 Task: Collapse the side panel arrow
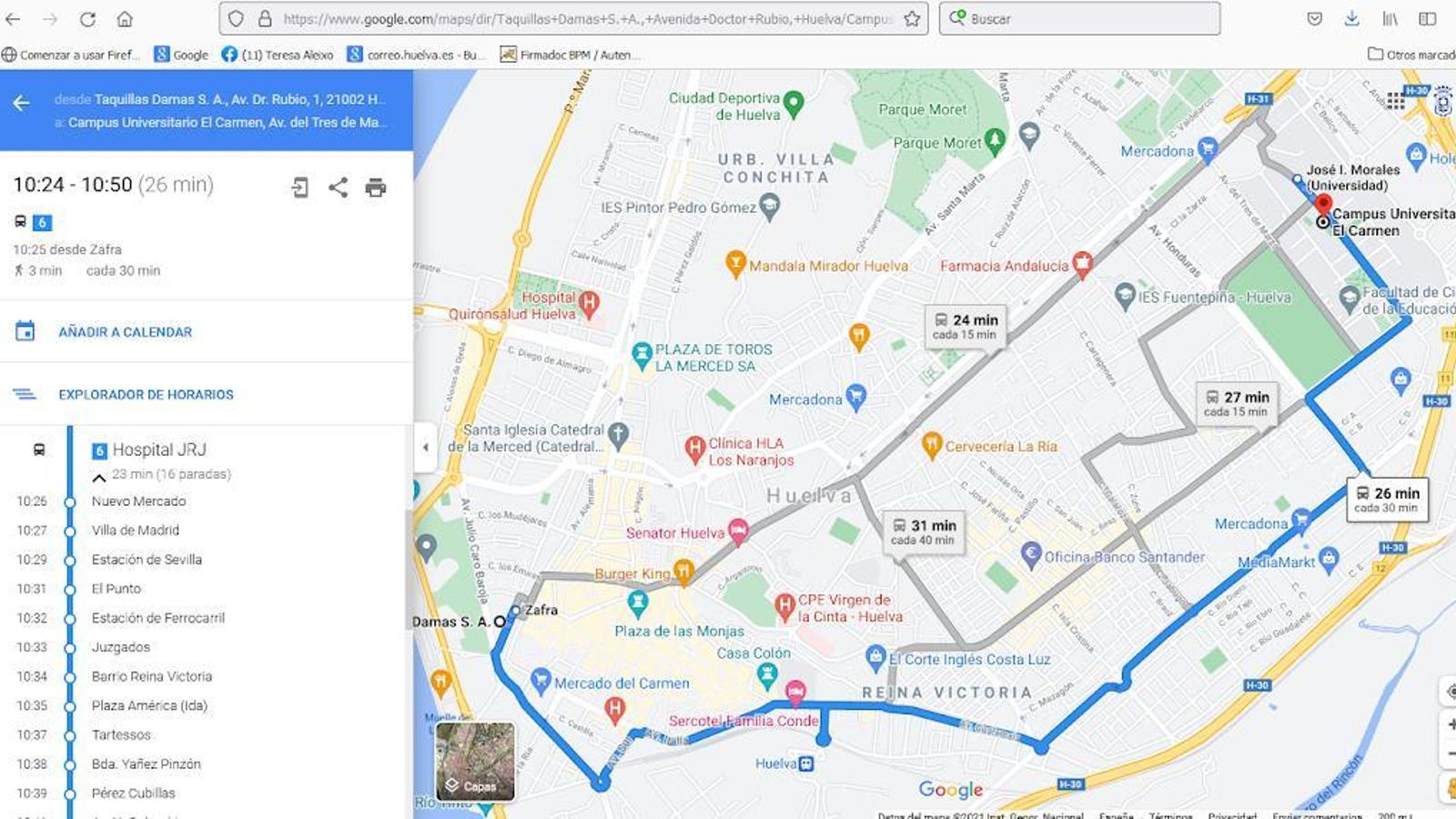pyautogui.click(x=425, y=447)
